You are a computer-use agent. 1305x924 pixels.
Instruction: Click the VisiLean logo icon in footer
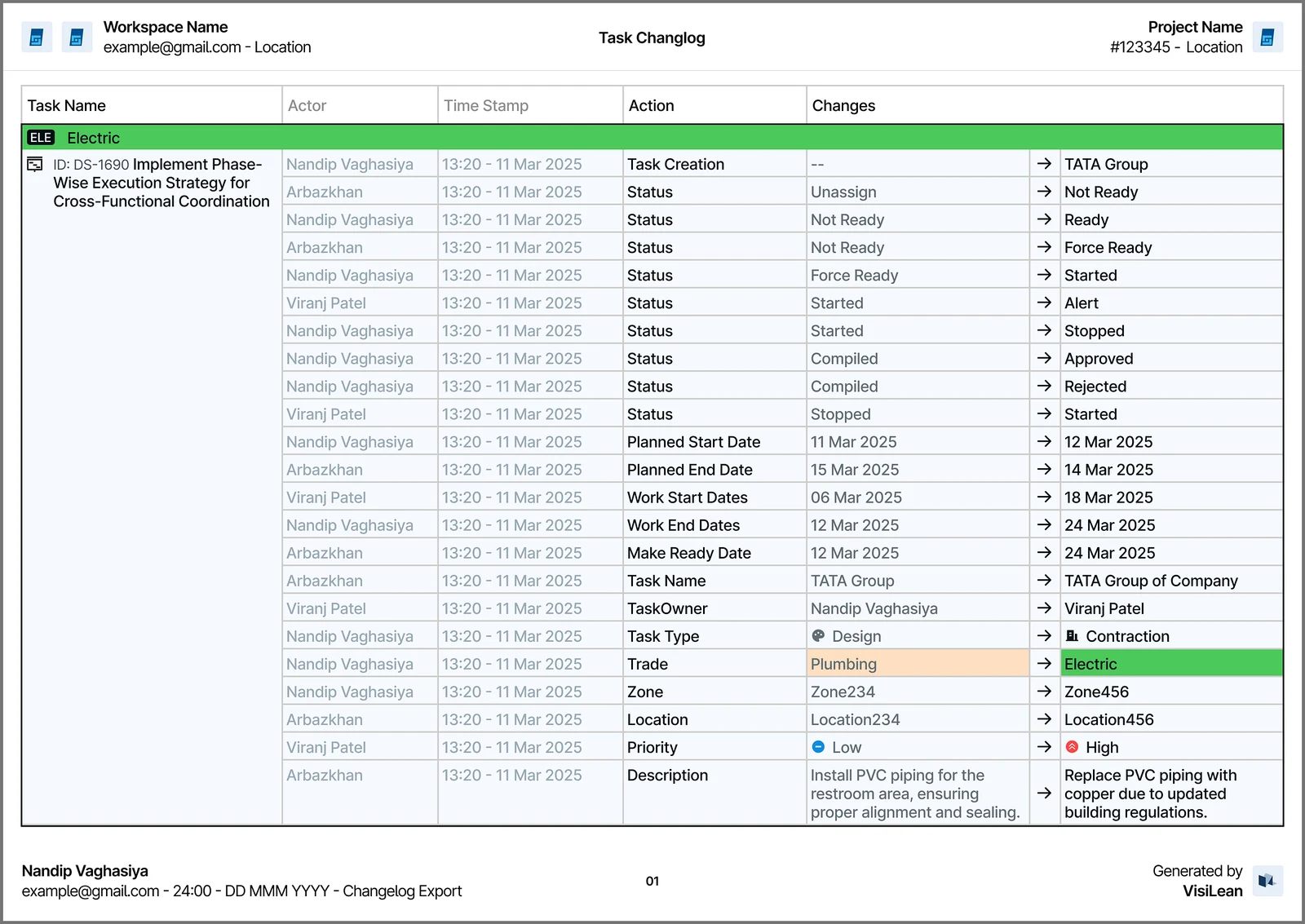click(1267, 881)
